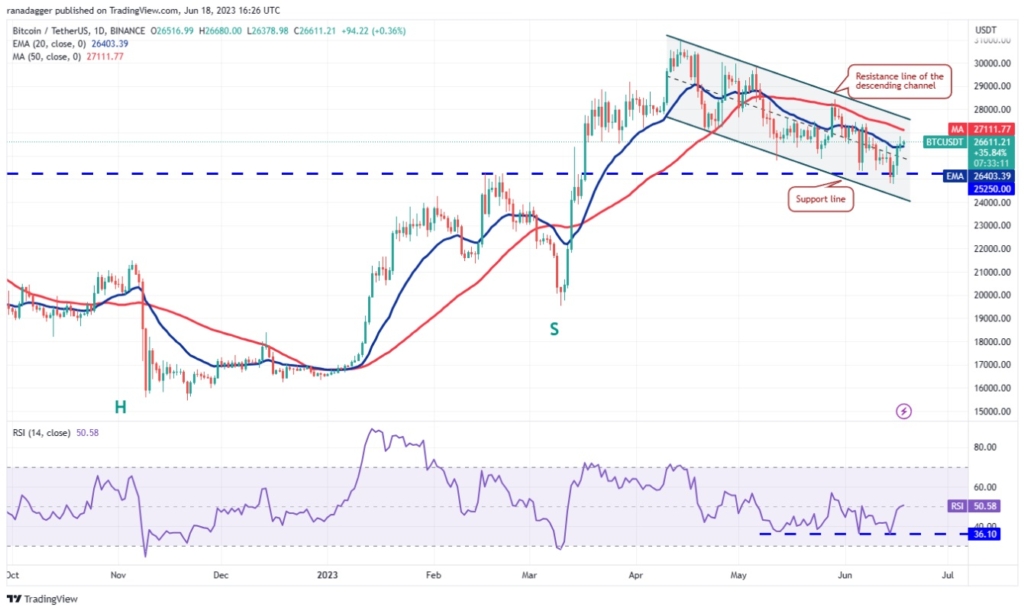Click the 80.00 RSI axis value
The image size is (1024, 607).
tap(985, 448)
